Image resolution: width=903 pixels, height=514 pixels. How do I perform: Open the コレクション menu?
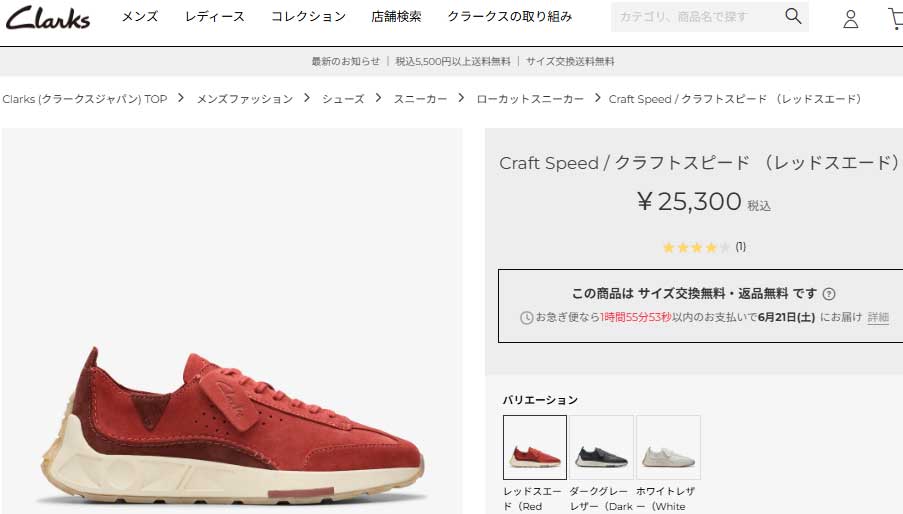click(x=308, y=17)
